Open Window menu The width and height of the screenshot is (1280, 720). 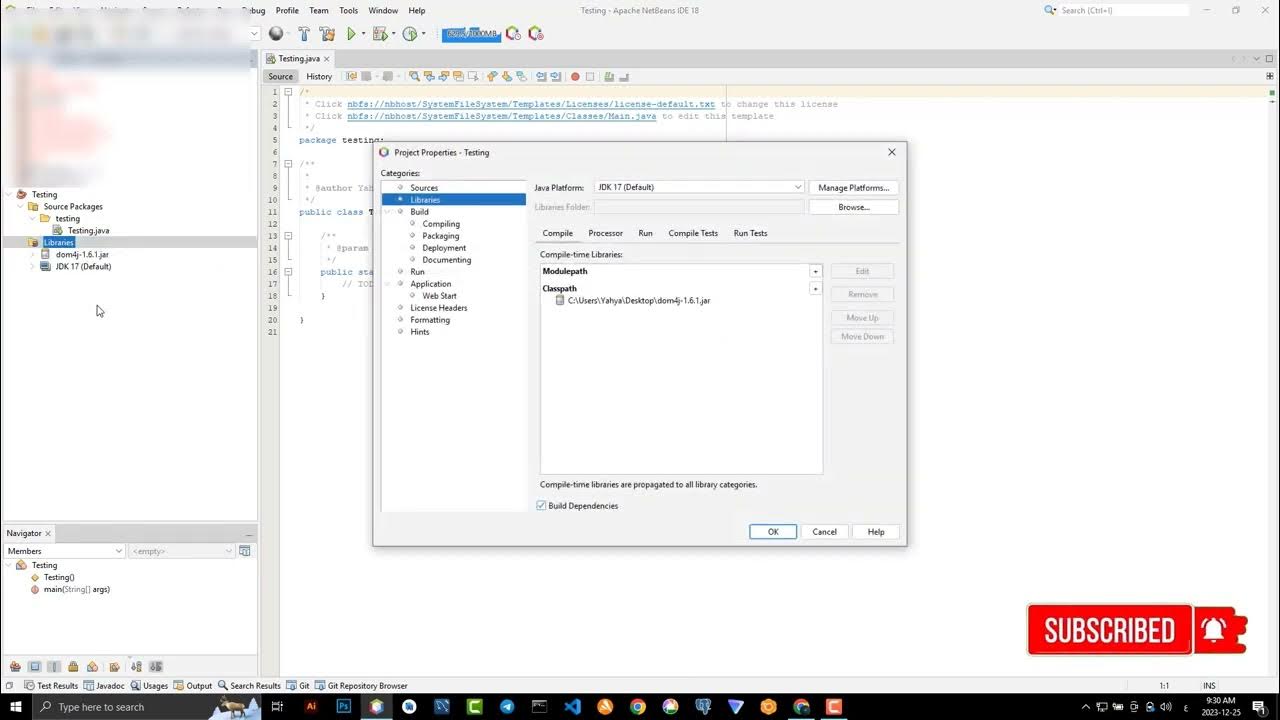383,10
